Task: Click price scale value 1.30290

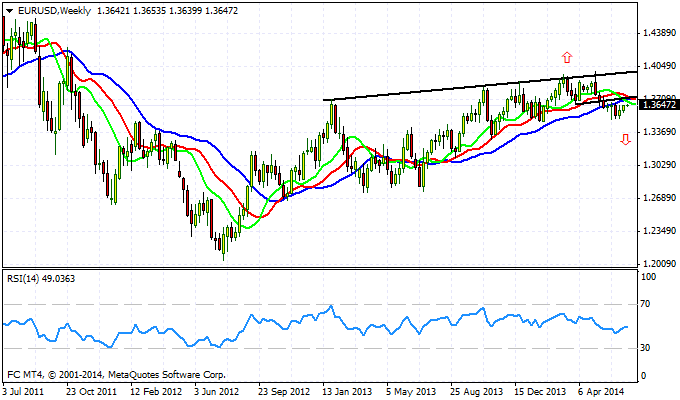Action: (x=660, y=165)
